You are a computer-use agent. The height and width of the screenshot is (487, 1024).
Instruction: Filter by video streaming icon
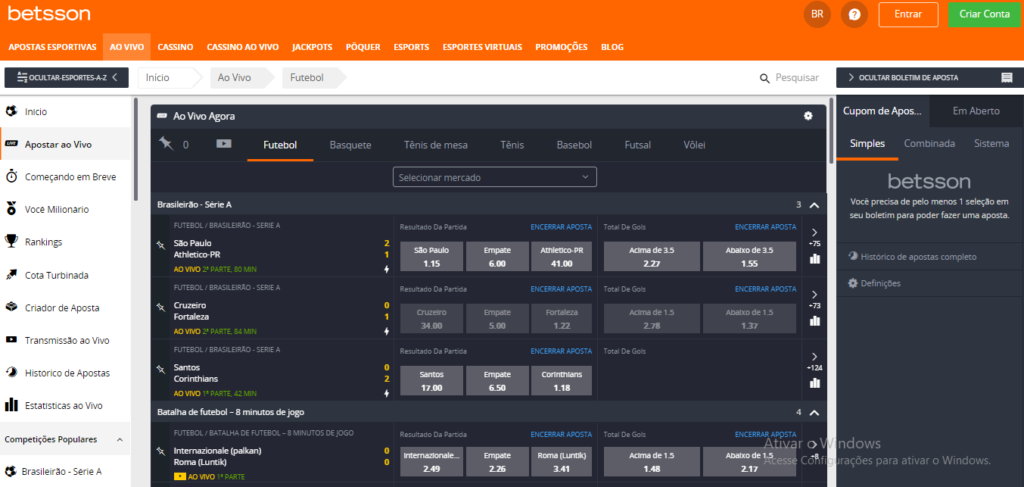coord(224,144)
